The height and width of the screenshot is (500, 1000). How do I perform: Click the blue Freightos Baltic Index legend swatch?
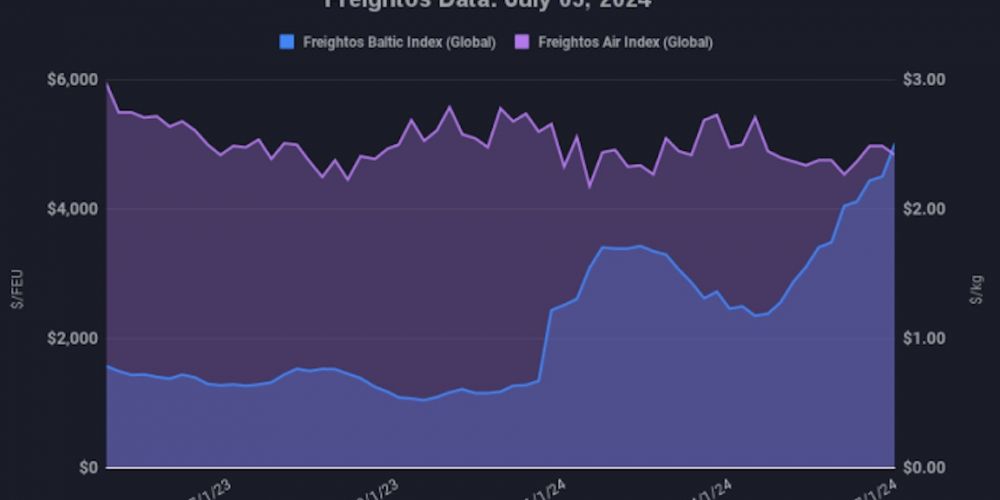coord(289,42)
